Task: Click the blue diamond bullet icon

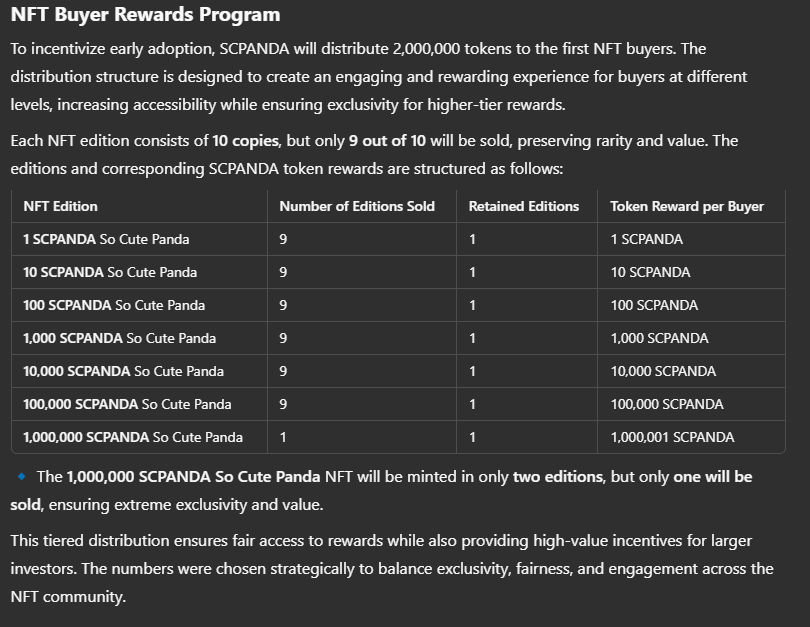Action: click(x=22, y=476)
